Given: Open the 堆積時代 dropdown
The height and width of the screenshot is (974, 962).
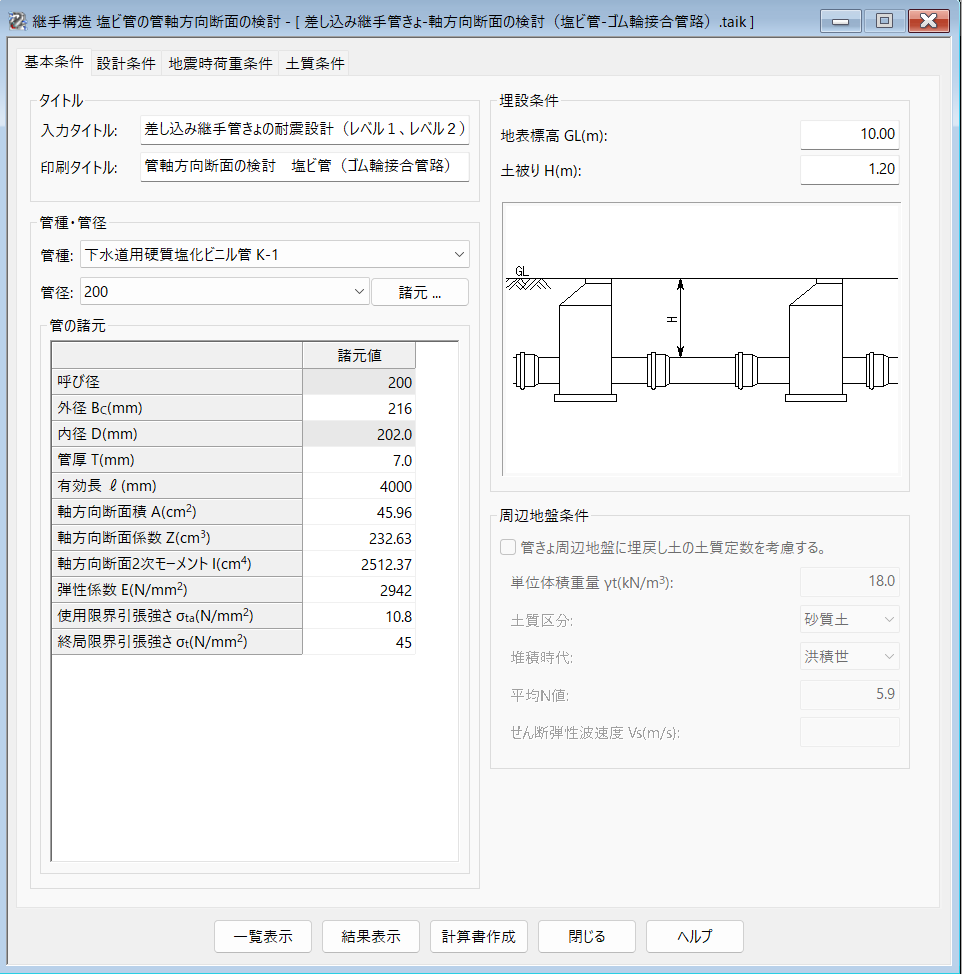Looking at the screenshot, I should 849,656.
